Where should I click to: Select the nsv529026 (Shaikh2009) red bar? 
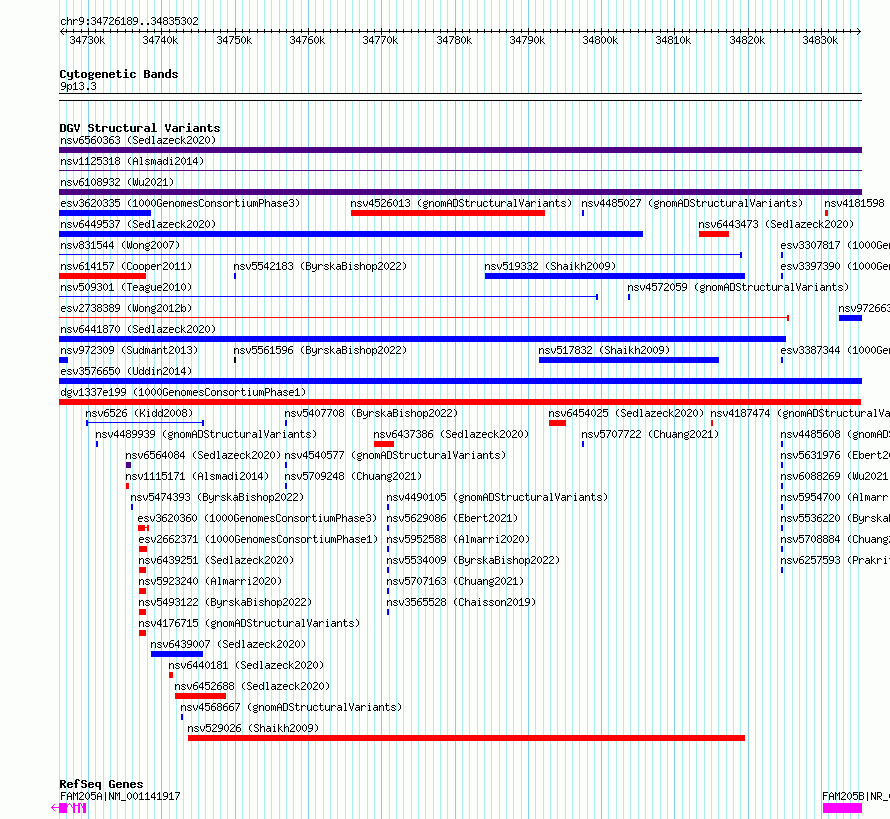pos(466,738)
